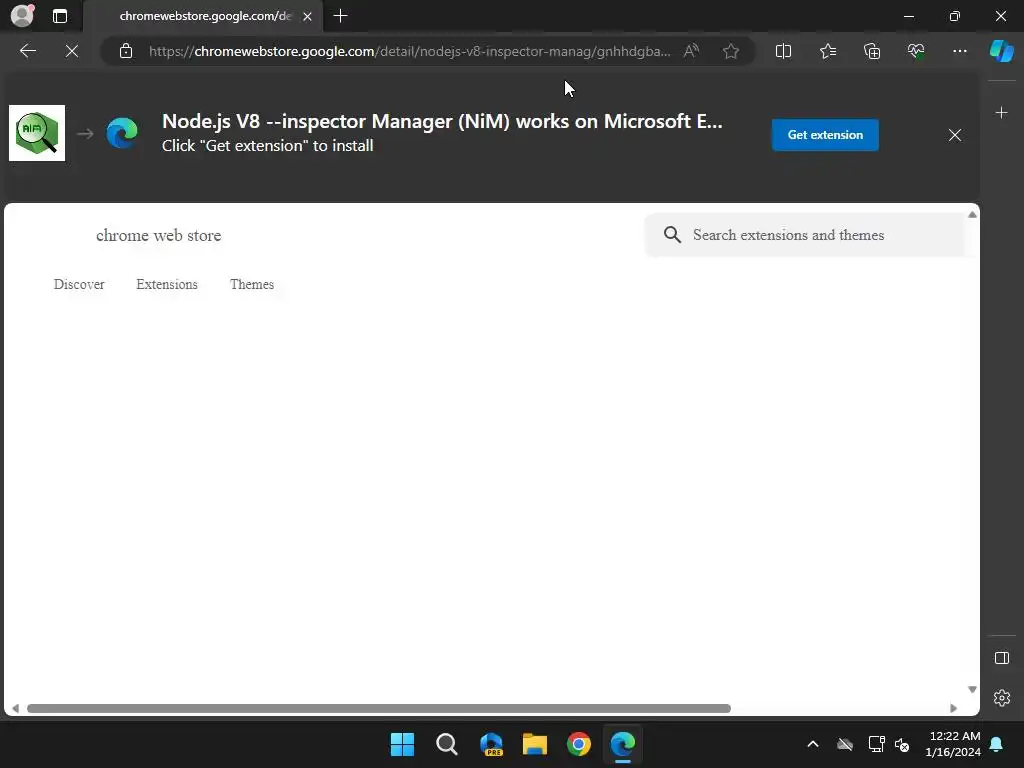This screenshot has width=1024, height=768.
Task: Toggle the sidebar visibility icon
Action: point(1002,658)
